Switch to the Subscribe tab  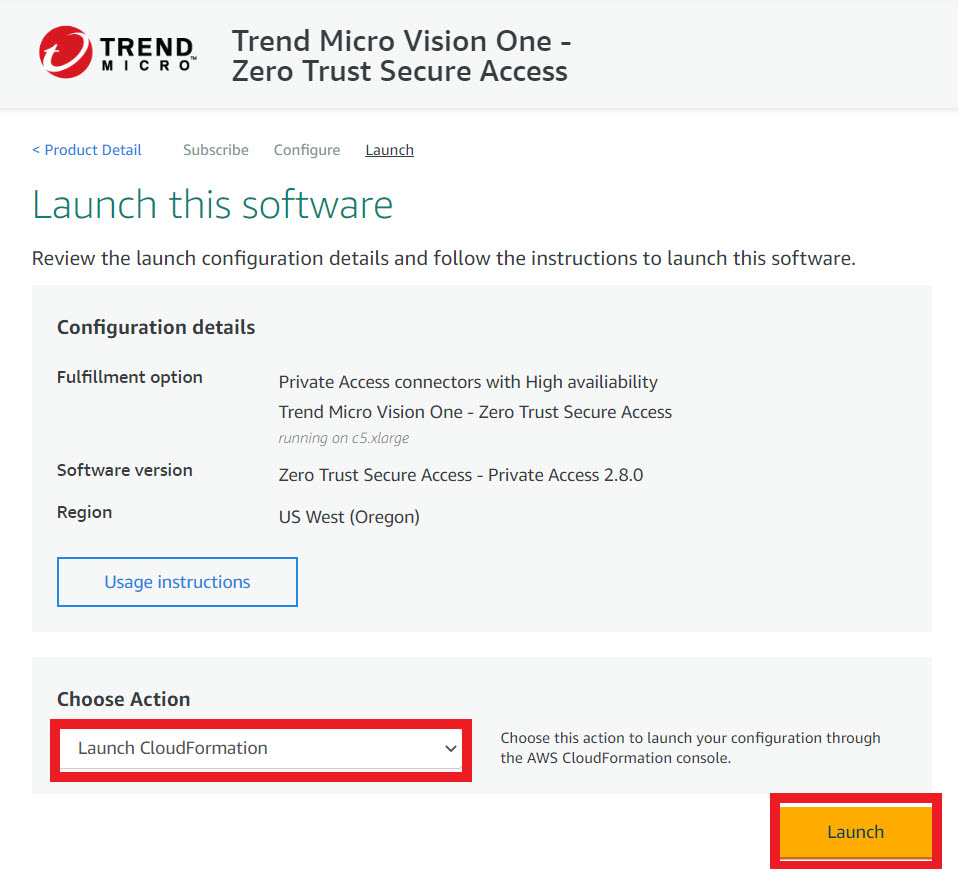click(x=215, y=149)
